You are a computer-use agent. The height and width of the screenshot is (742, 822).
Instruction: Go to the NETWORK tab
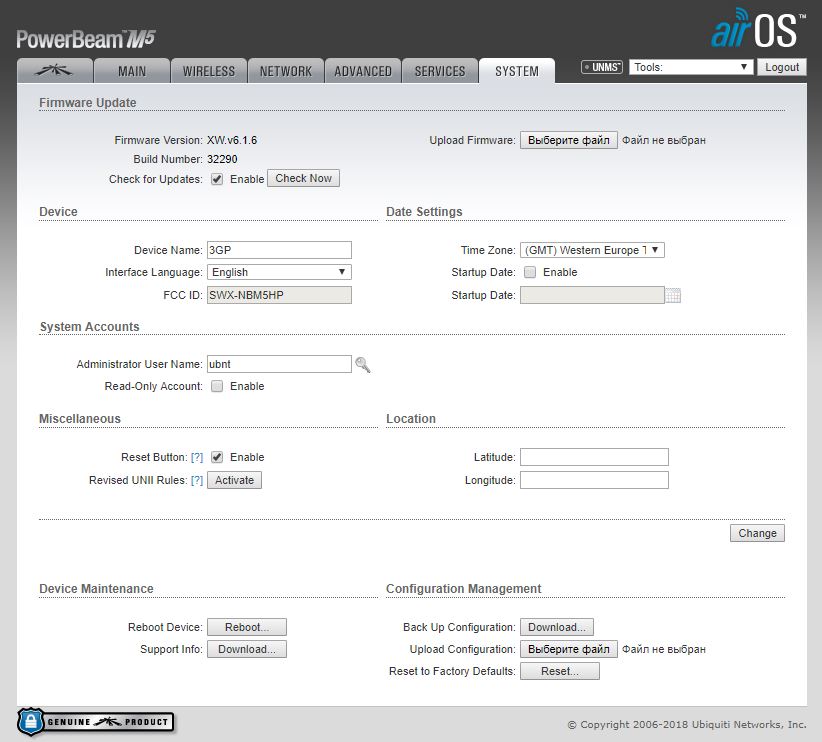coord(286,71)
